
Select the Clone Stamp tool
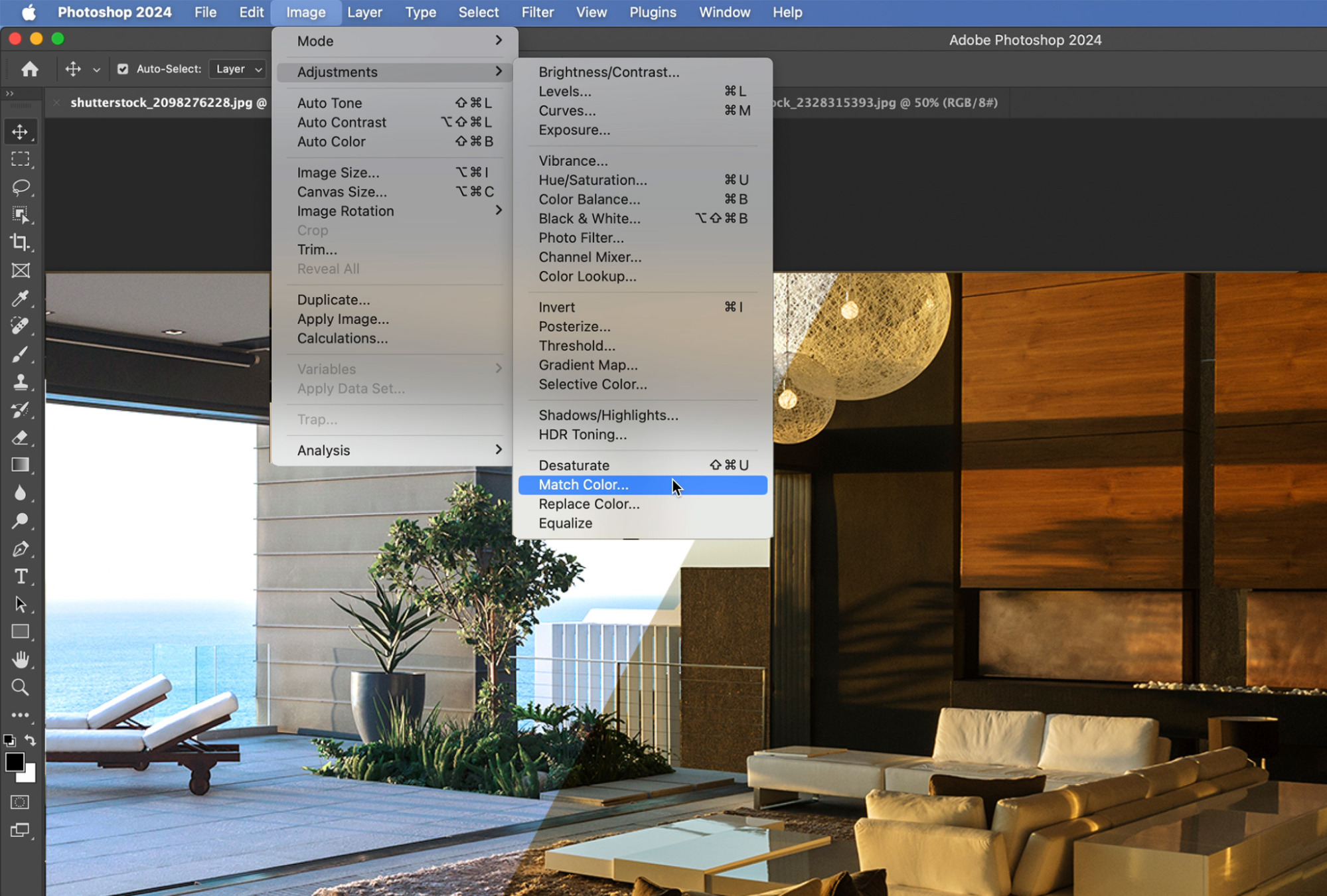(21, 382)
